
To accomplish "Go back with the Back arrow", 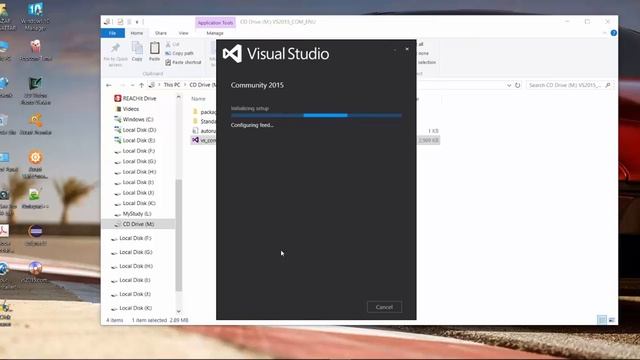I will 109,85.
